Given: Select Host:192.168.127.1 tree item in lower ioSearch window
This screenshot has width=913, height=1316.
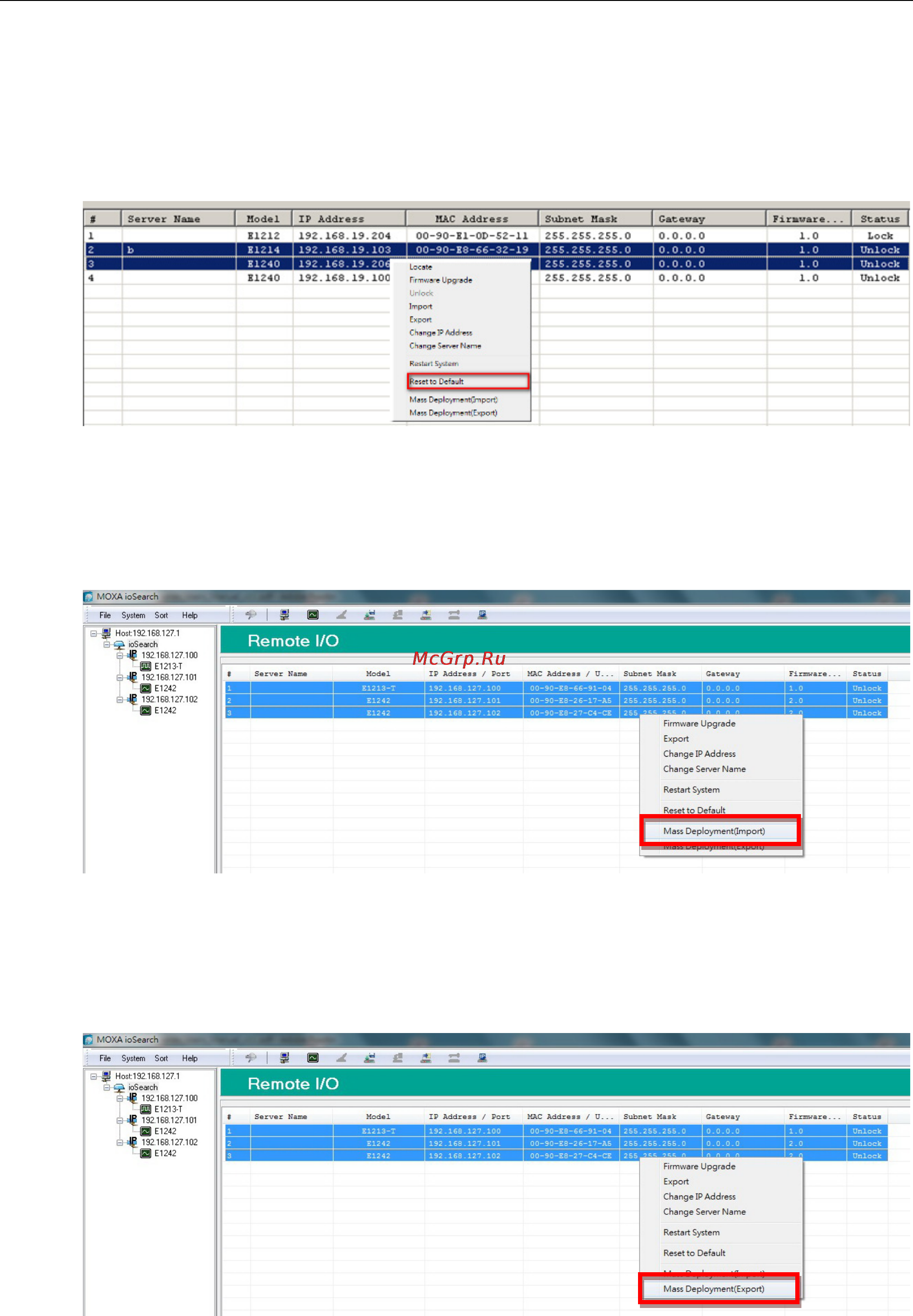Looking at the screenshot, I should (x=147, y=1076).
